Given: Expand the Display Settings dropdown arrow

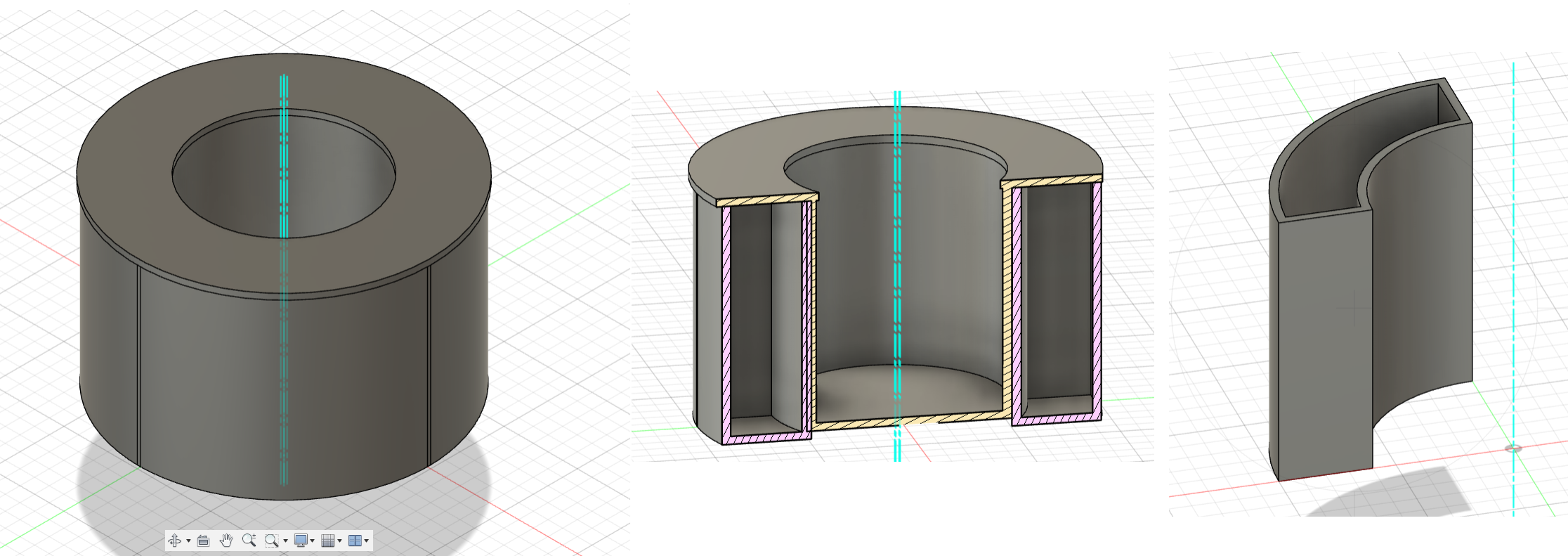Looking at the screenshot, I should click(x=312, y=541).
